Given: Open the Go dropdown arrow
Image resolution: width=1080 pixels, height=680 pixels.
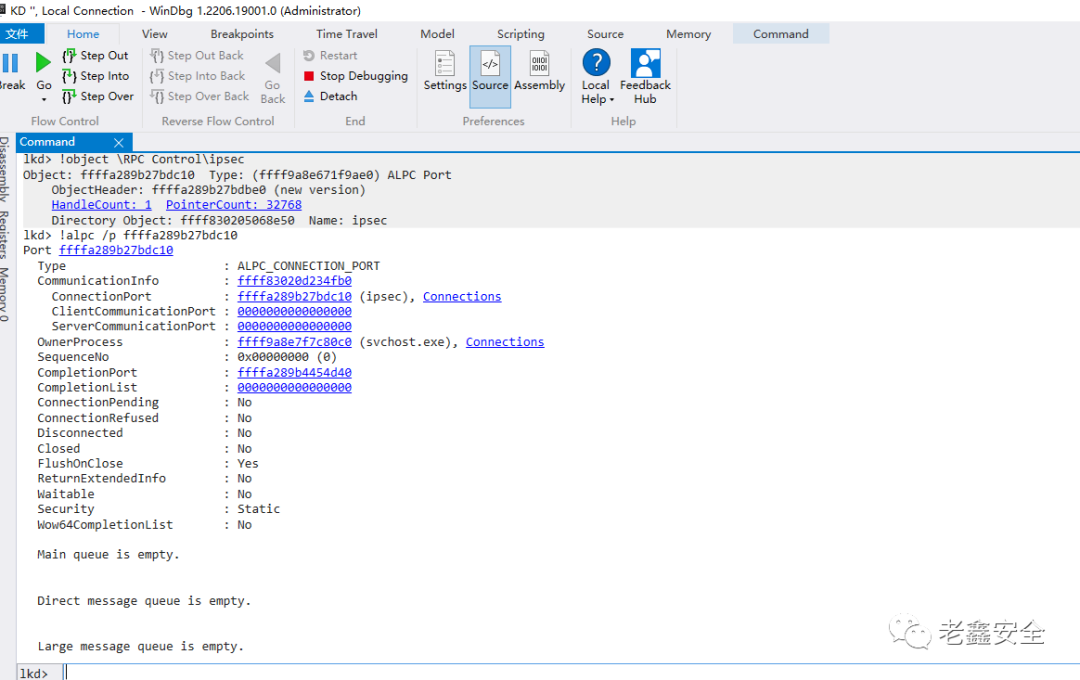Looking at the screenshot, I should click(43, 100).
